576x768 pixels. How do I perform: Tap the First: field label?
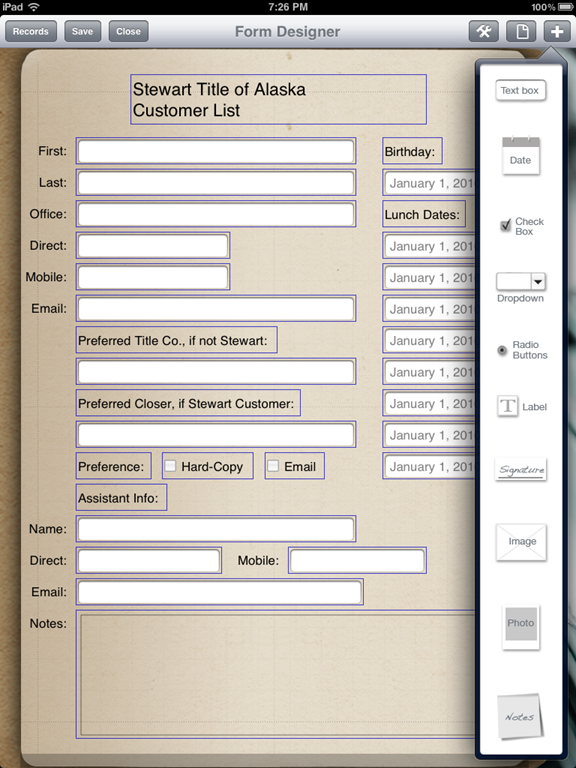tap(52, 151)
